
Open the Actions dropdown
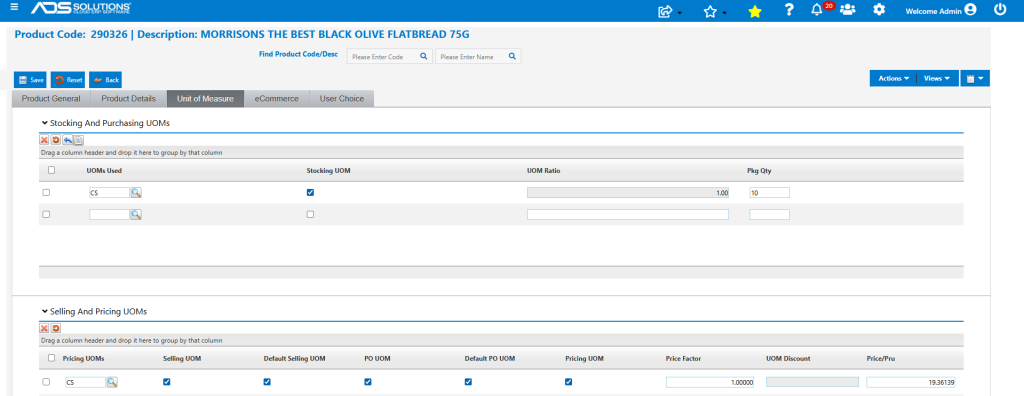[893, 78]
